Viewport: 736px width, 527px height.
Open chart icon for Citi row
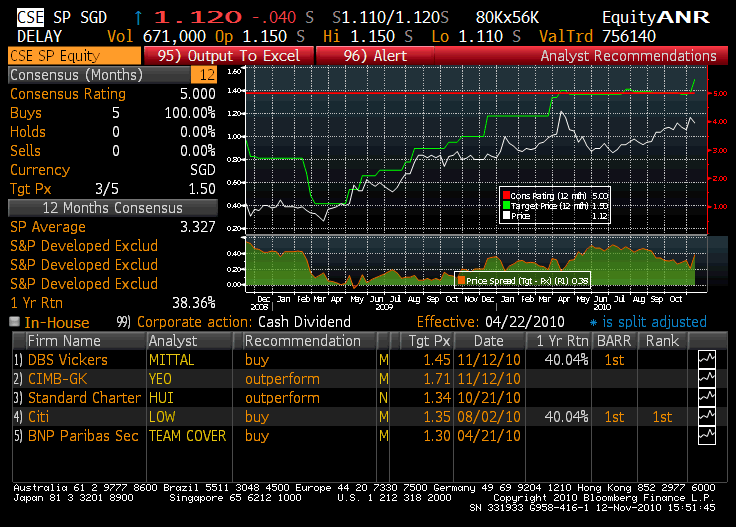[x=706, y=416]
